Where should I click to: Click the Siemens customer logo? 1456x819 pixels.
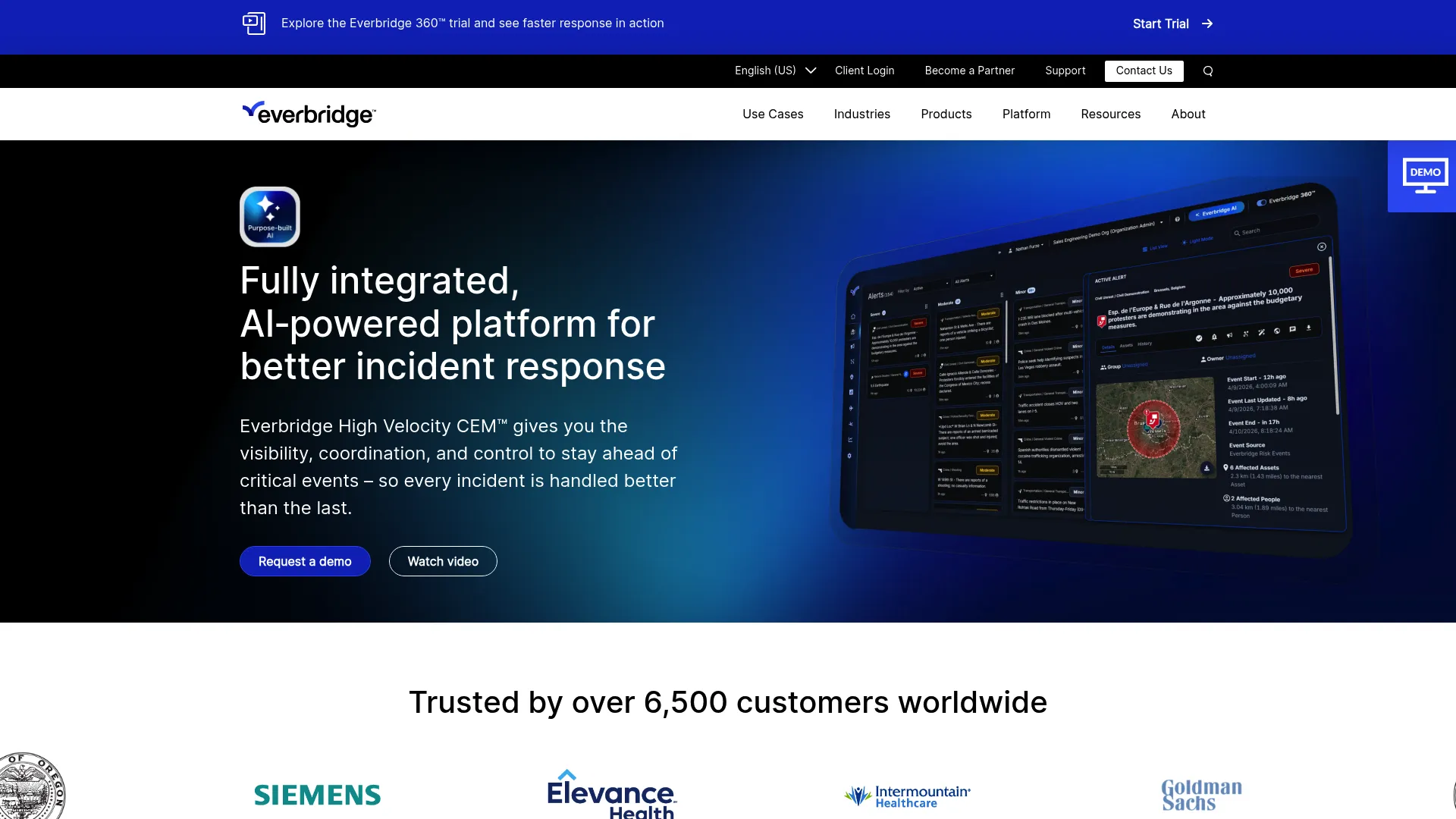point(317,795)
